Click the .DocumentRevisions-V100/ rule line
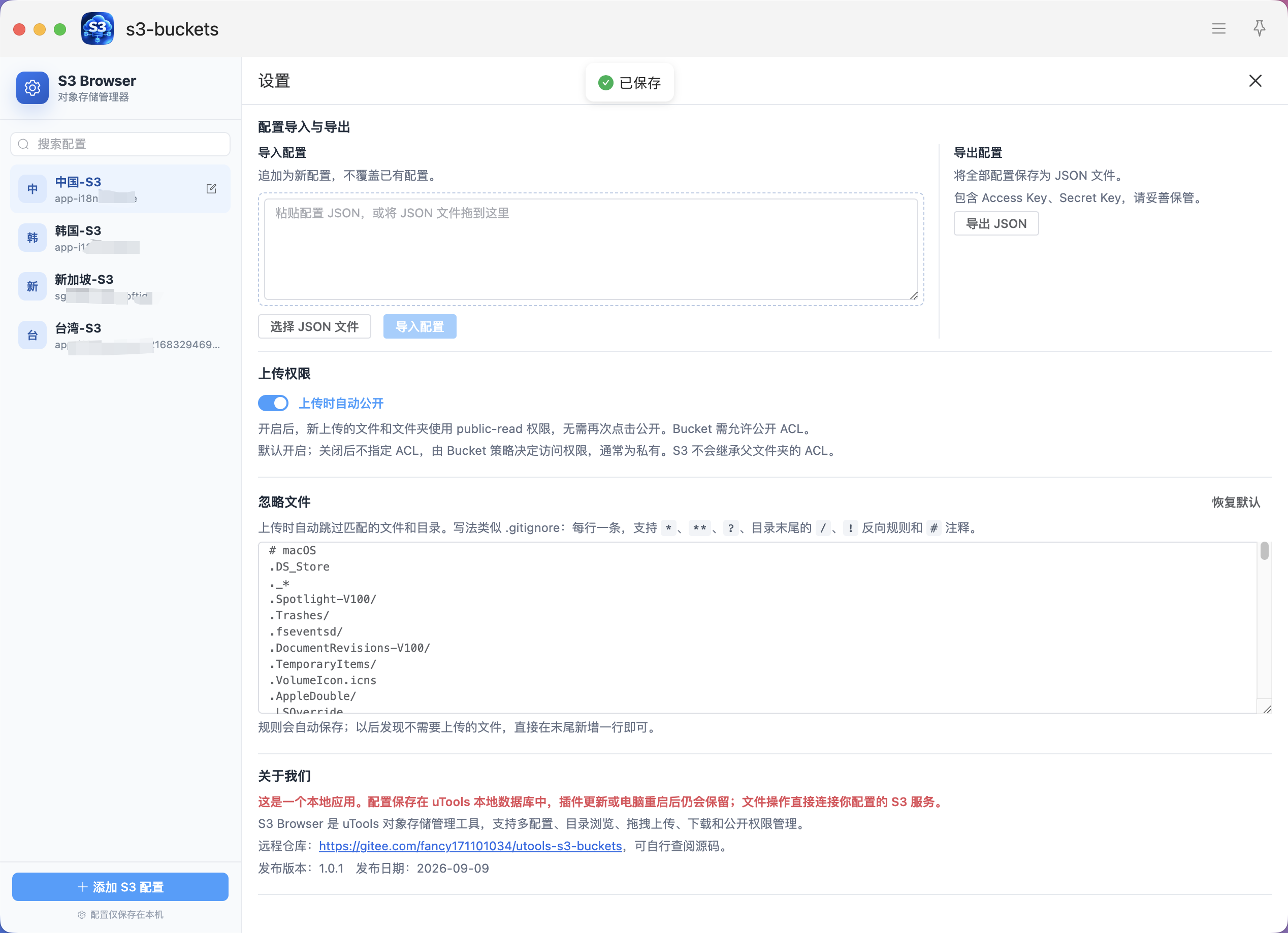This screenshot has height=933, width=1288. pos(350,648)
